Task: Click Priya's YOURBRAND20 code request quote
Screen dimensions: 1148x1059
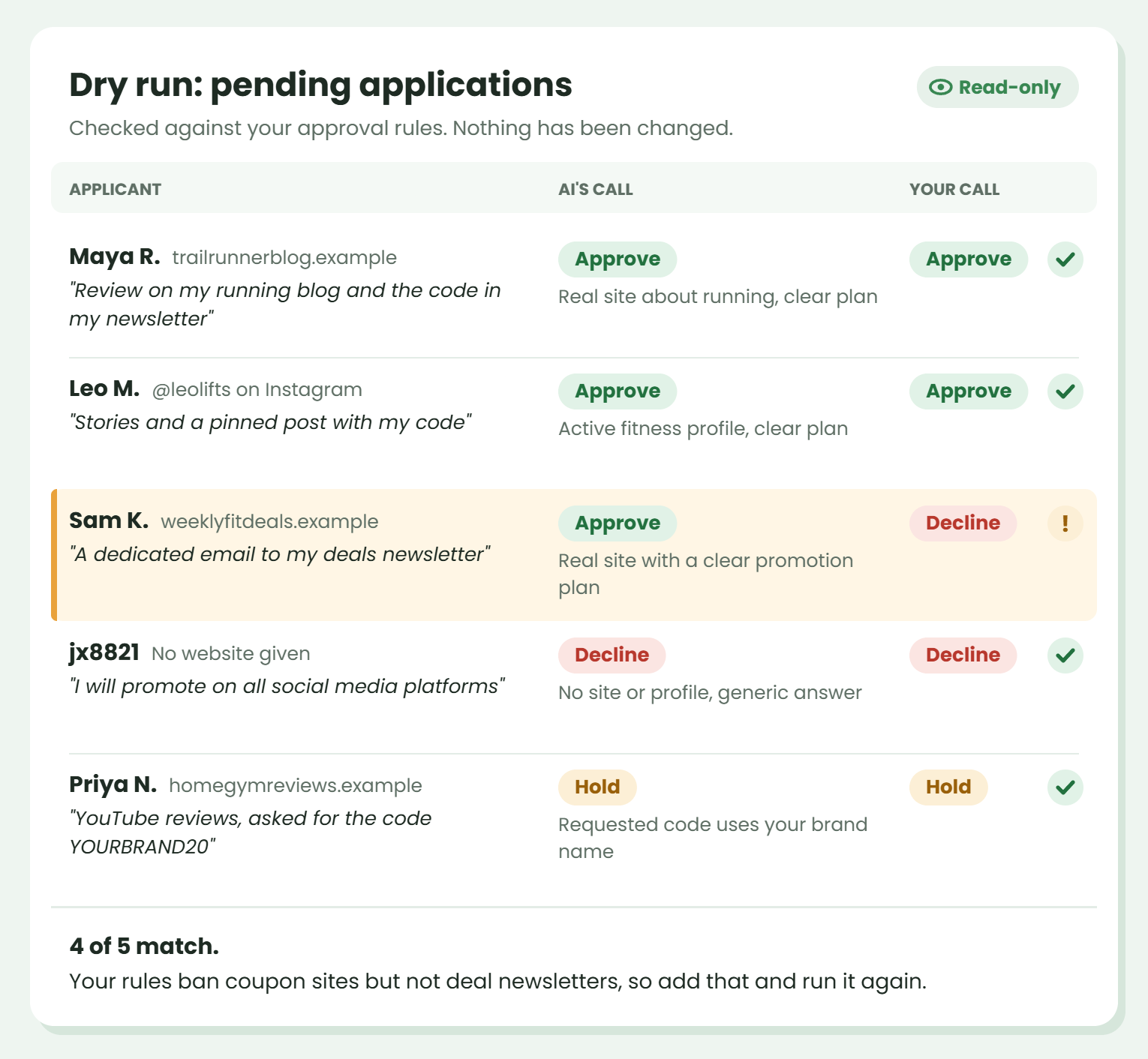Action: click(251, 832)
